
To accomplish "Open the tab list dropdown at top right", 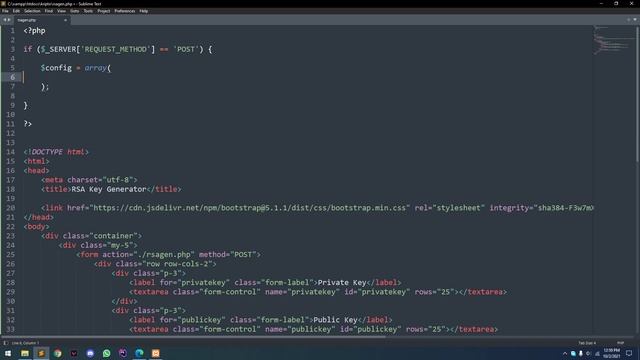I will (635, 20).
